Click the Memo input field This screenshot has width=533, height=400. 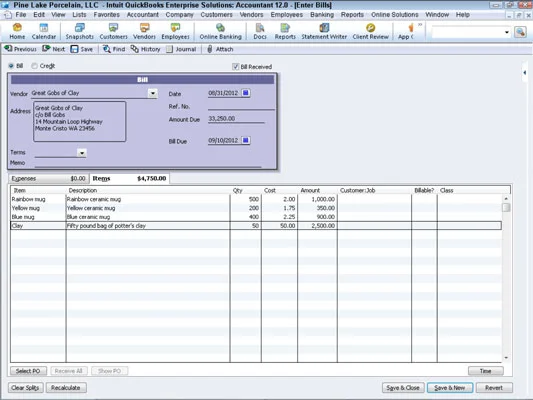tap(148, 163)
